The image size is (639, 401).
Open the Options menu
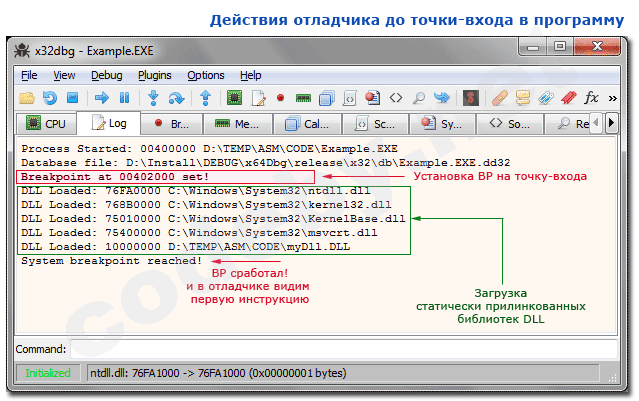click(x=206, y=75)
